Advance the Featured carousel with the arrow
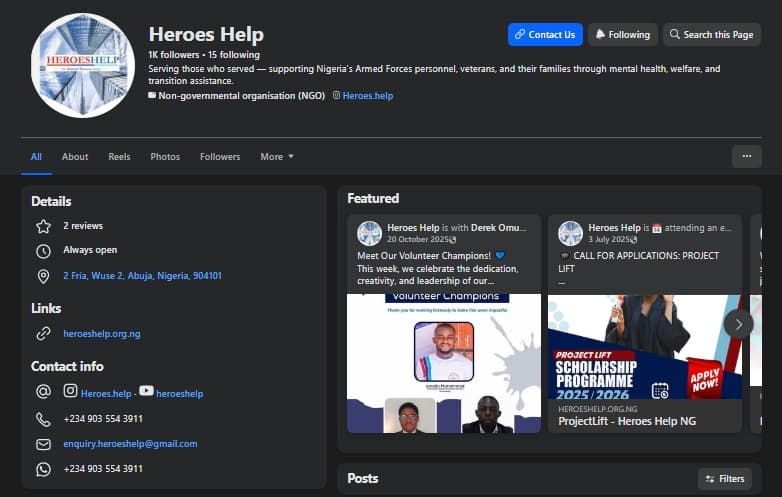782x497 pixels. point(739,325)
